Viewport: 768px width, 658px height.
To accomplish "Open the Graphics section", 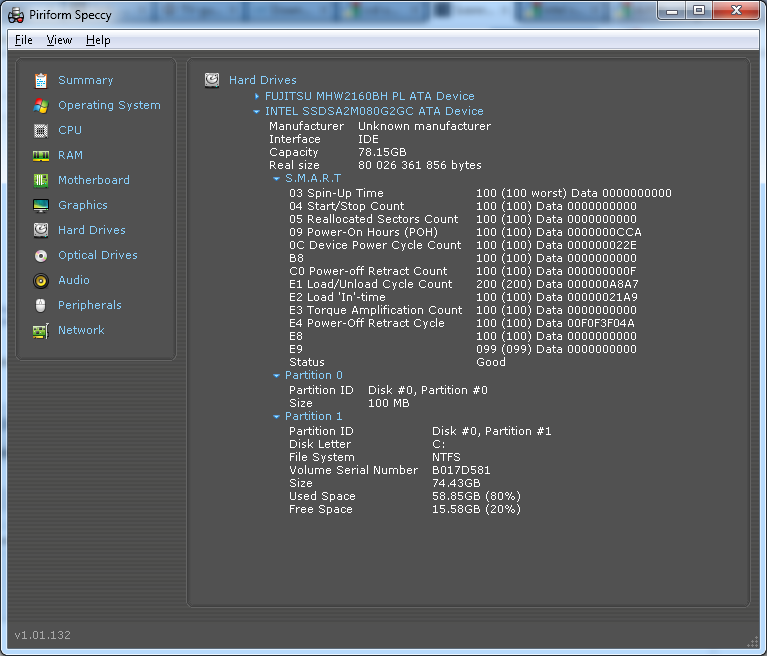I will pyautogui.click(x=83, y=205).
